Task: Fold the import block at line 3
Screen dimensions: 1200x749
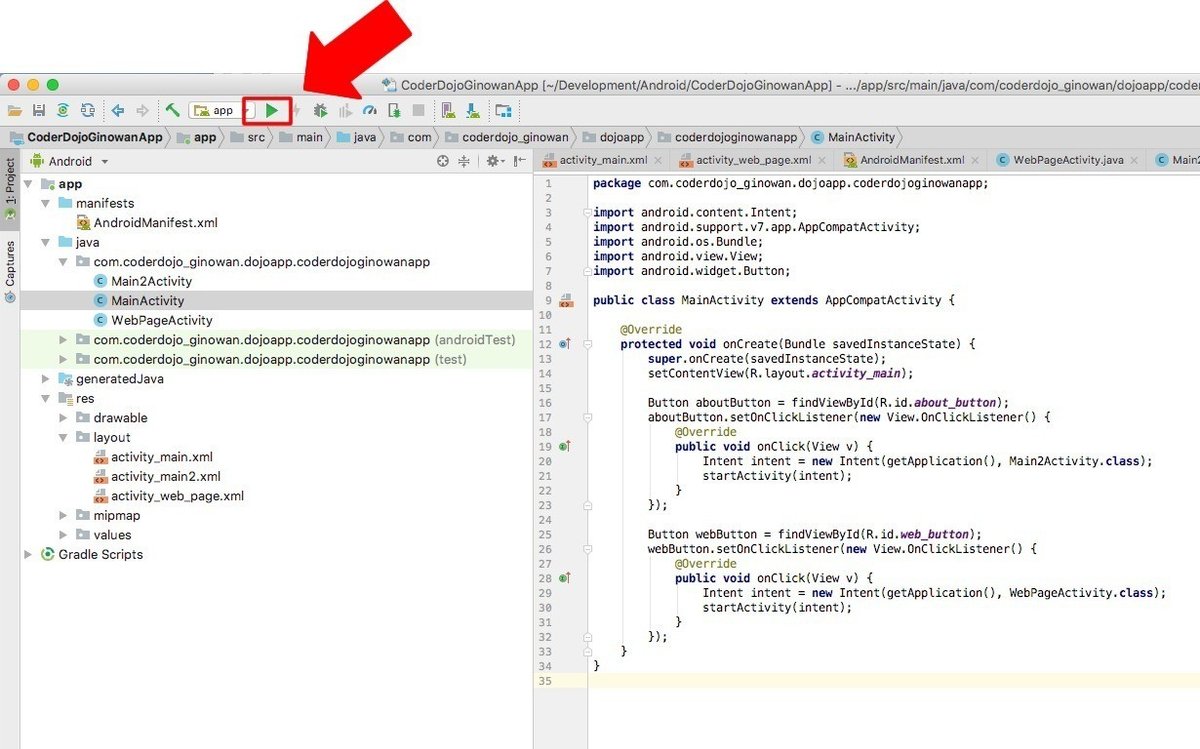Action: tap(585, 212)
